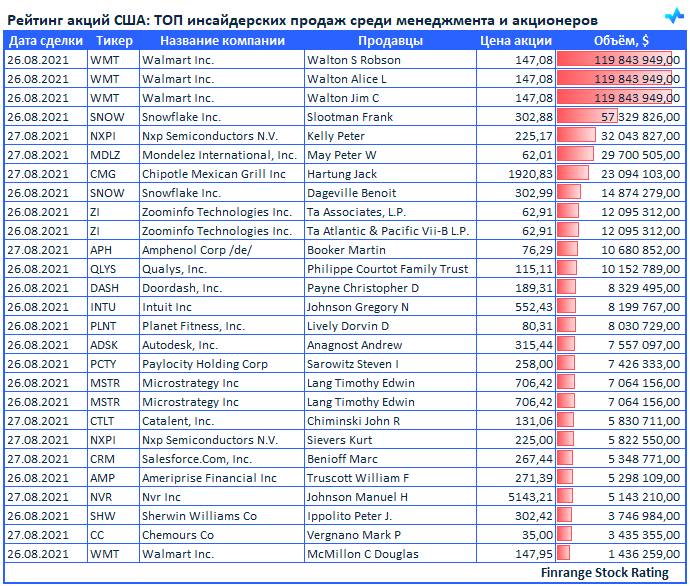The width and height of the screenshot is (690, 586).
Task: Select the 'Объём, $' column header
Action: (621, 41)
